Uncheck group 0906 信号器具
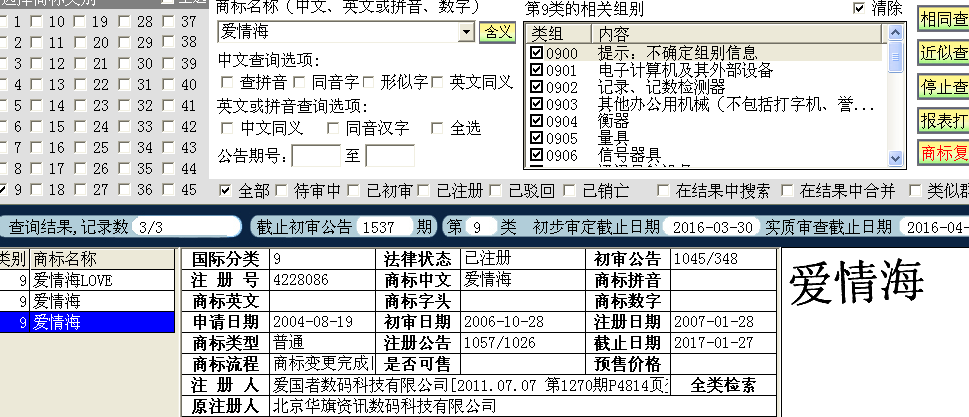Image resolution: width=969 pixels, height=417 pixels. click(536, 154)
